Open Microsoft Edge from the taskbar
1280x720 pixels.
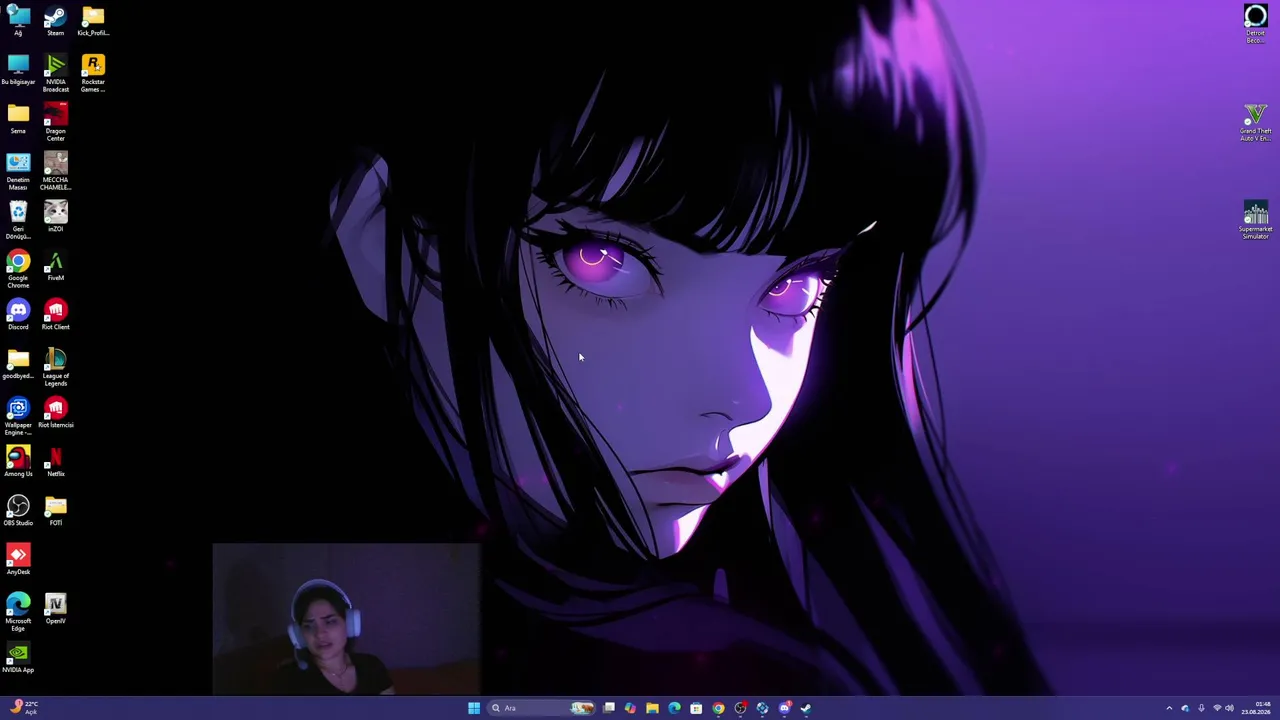point(674,708)
